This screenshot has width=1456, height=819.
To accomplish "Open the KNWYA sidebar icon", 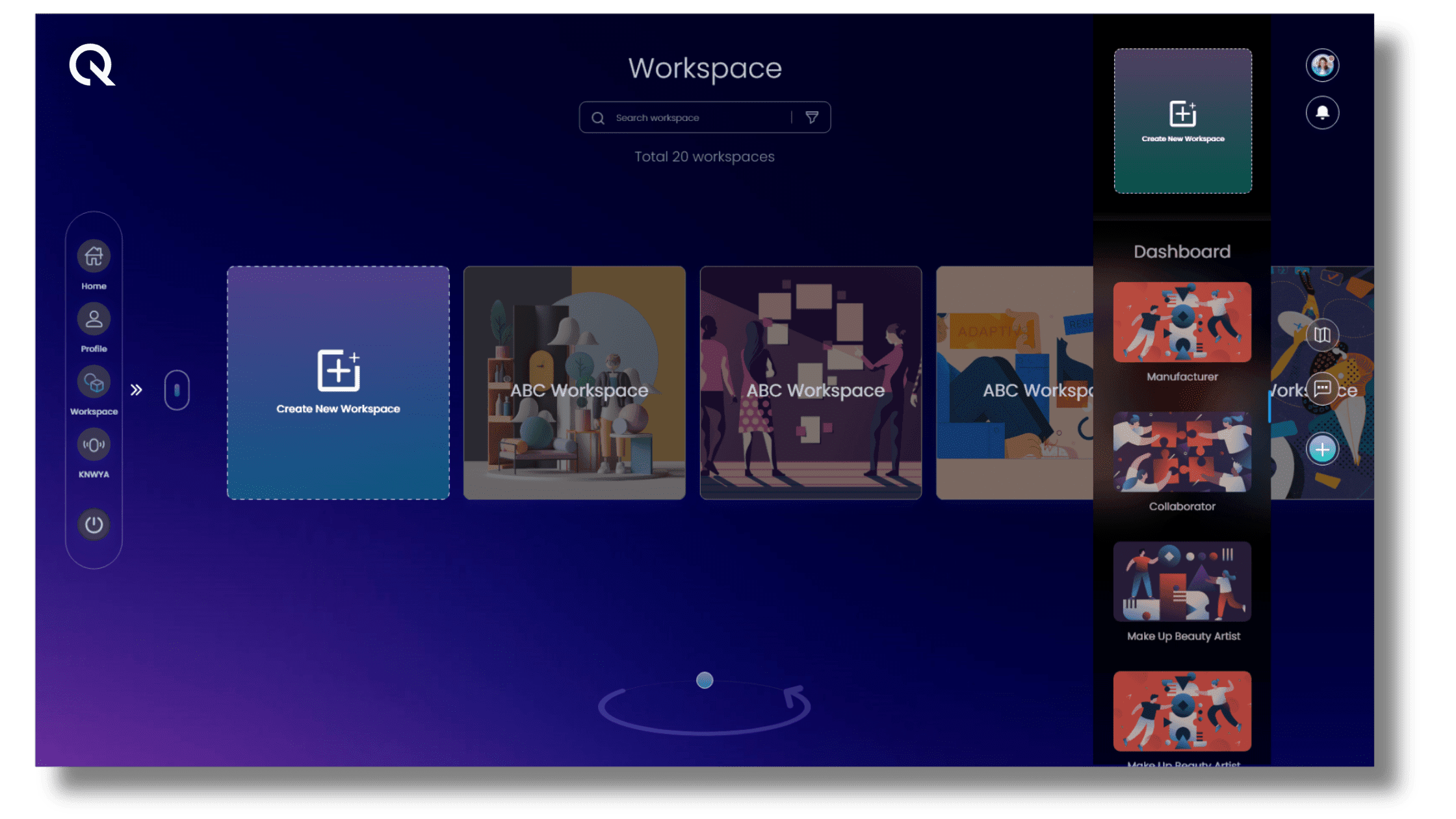I will (94, 445).
